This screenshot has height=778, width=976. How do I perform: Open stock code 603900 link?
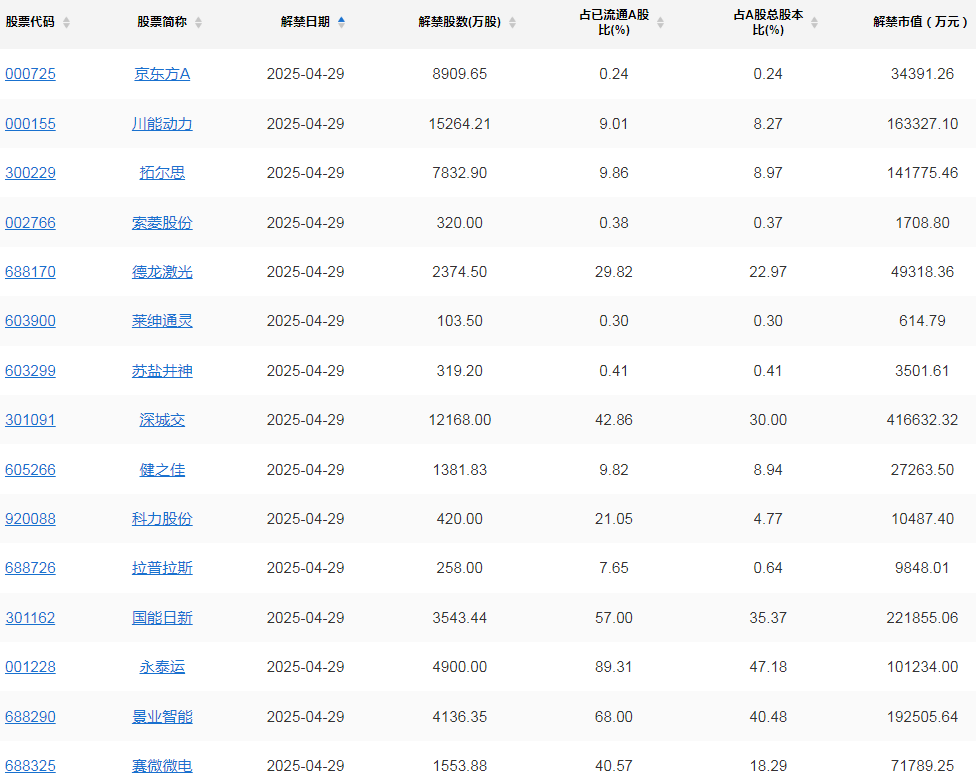[30, 321]
